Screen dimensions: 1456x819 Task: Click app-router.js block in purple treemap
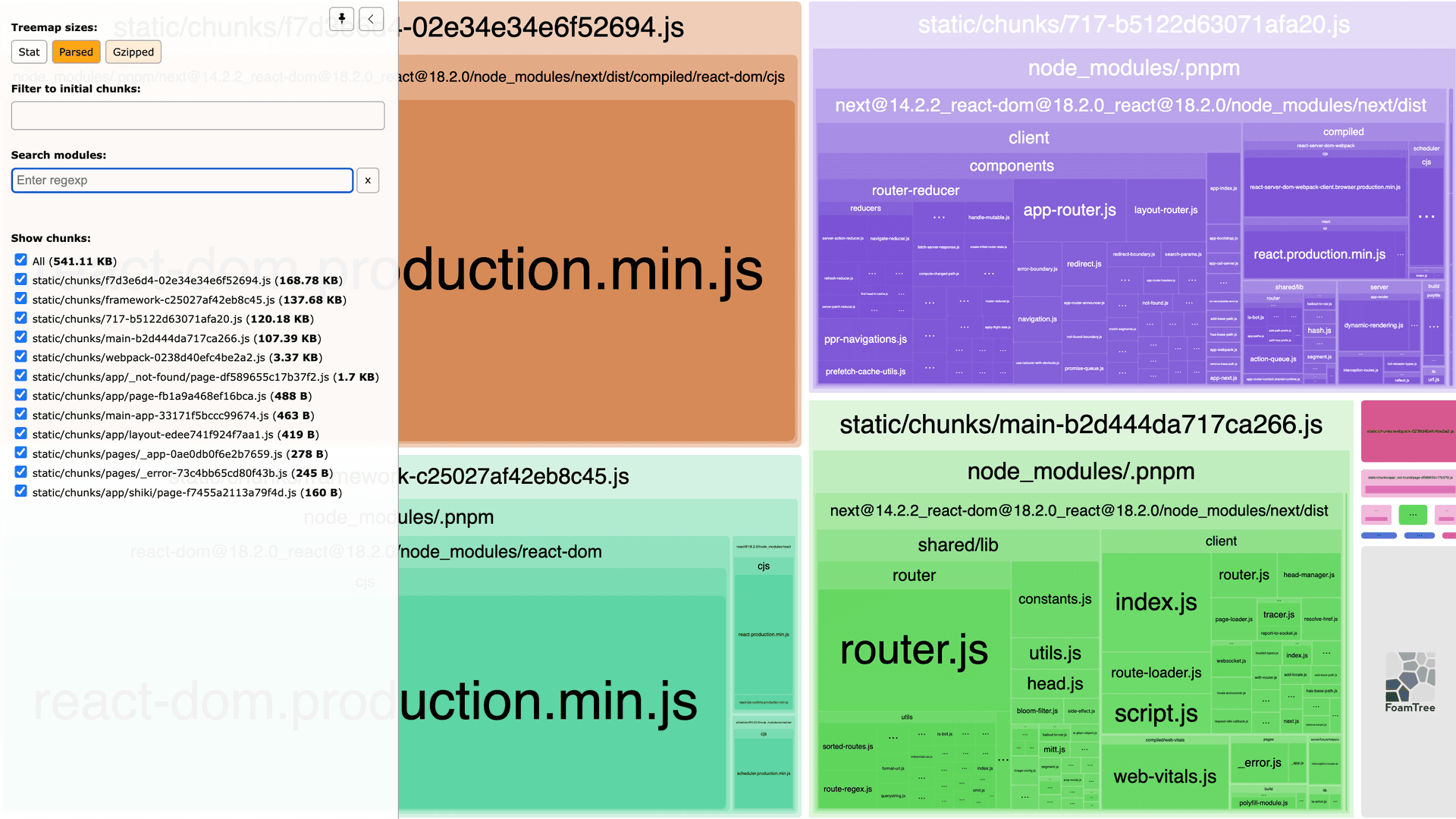pyautogui.click(x=1069, y=210)
